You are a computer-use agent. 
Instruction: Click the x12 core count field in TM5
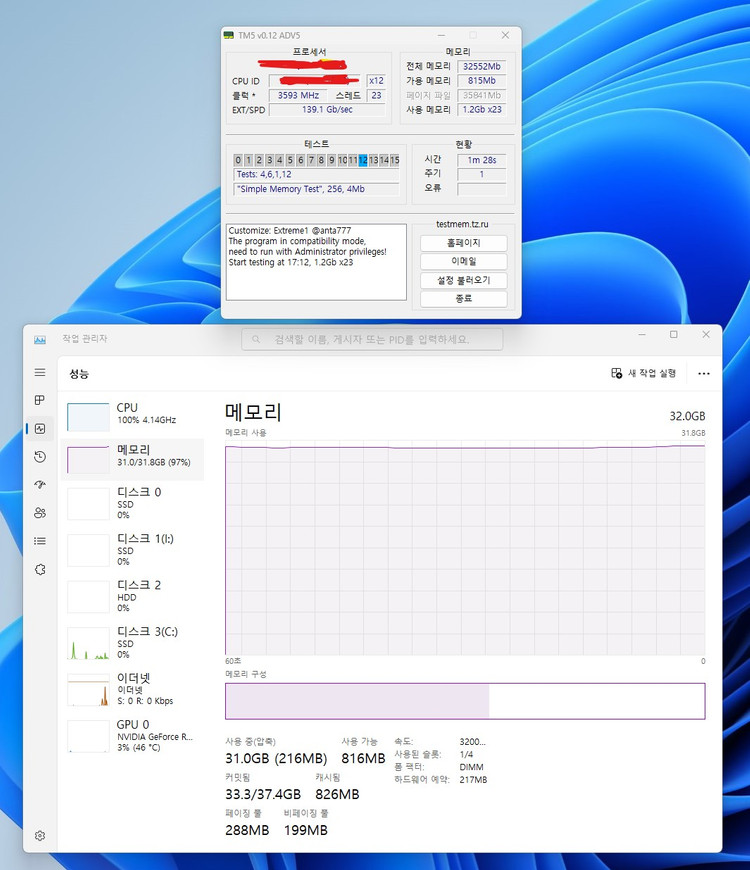pyautogui.click(x=376, y=81)
